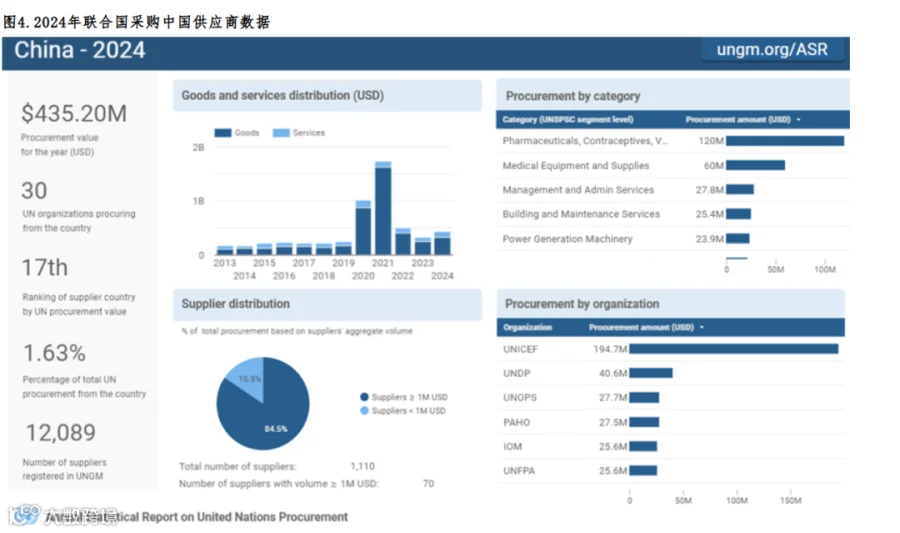Select the UNFPA organization row
900x533 pixels.
point(670,470)
